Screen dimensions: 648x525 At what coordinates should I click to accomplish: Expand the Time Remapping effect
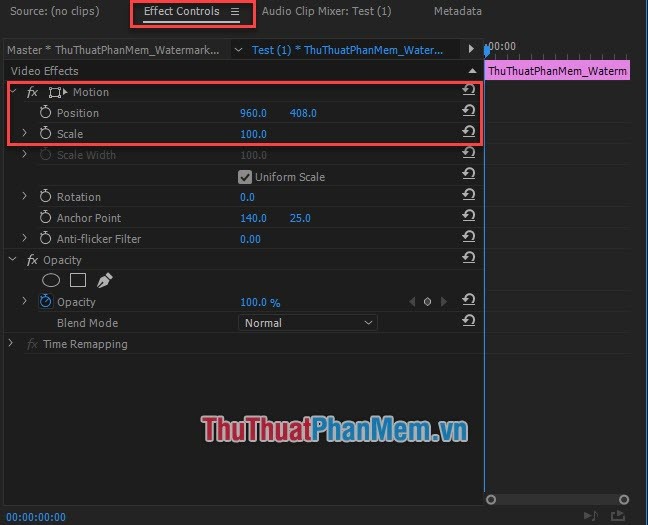coord(11,343)
